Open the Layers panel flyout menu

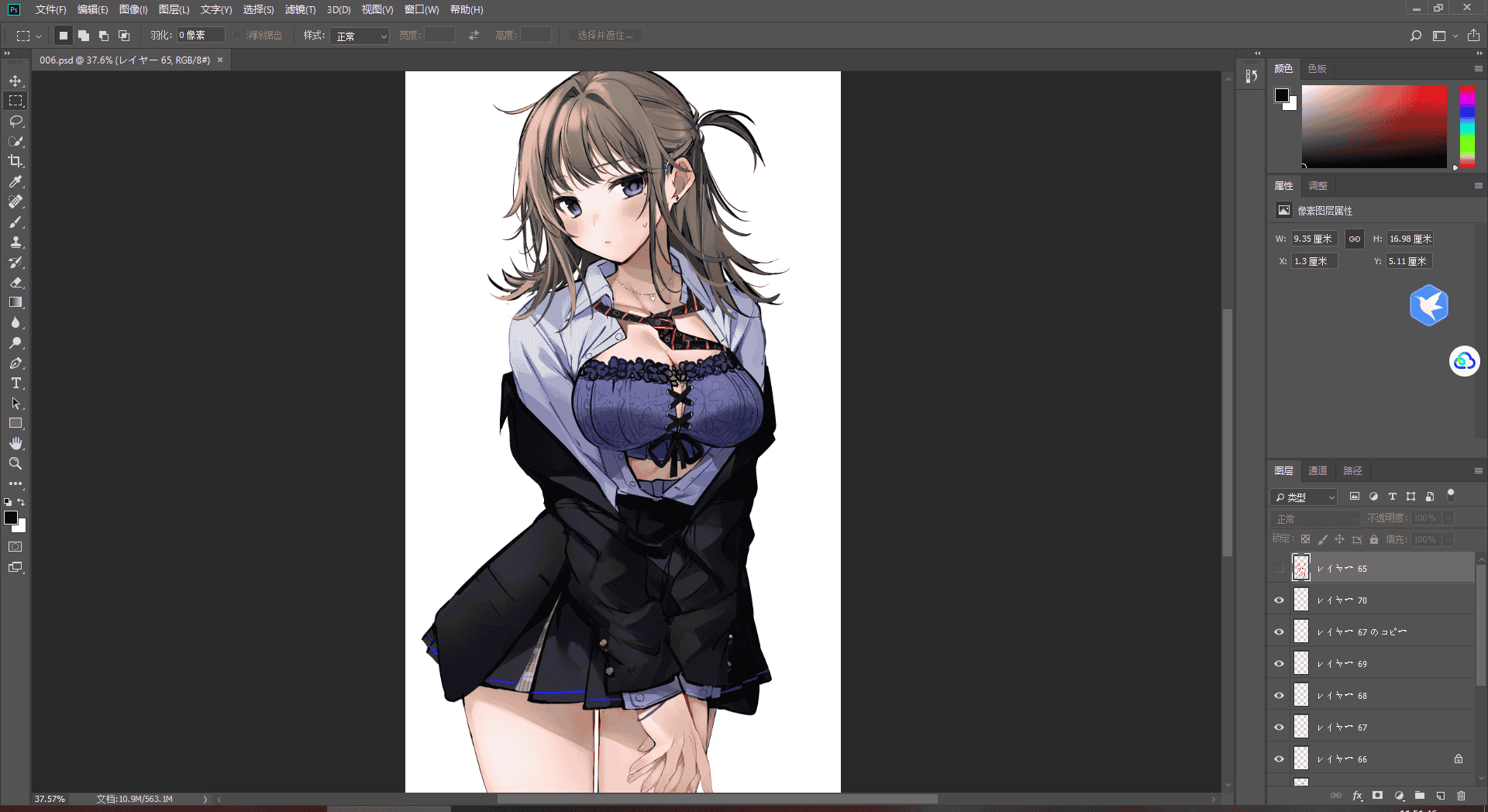coord(1478,470)
